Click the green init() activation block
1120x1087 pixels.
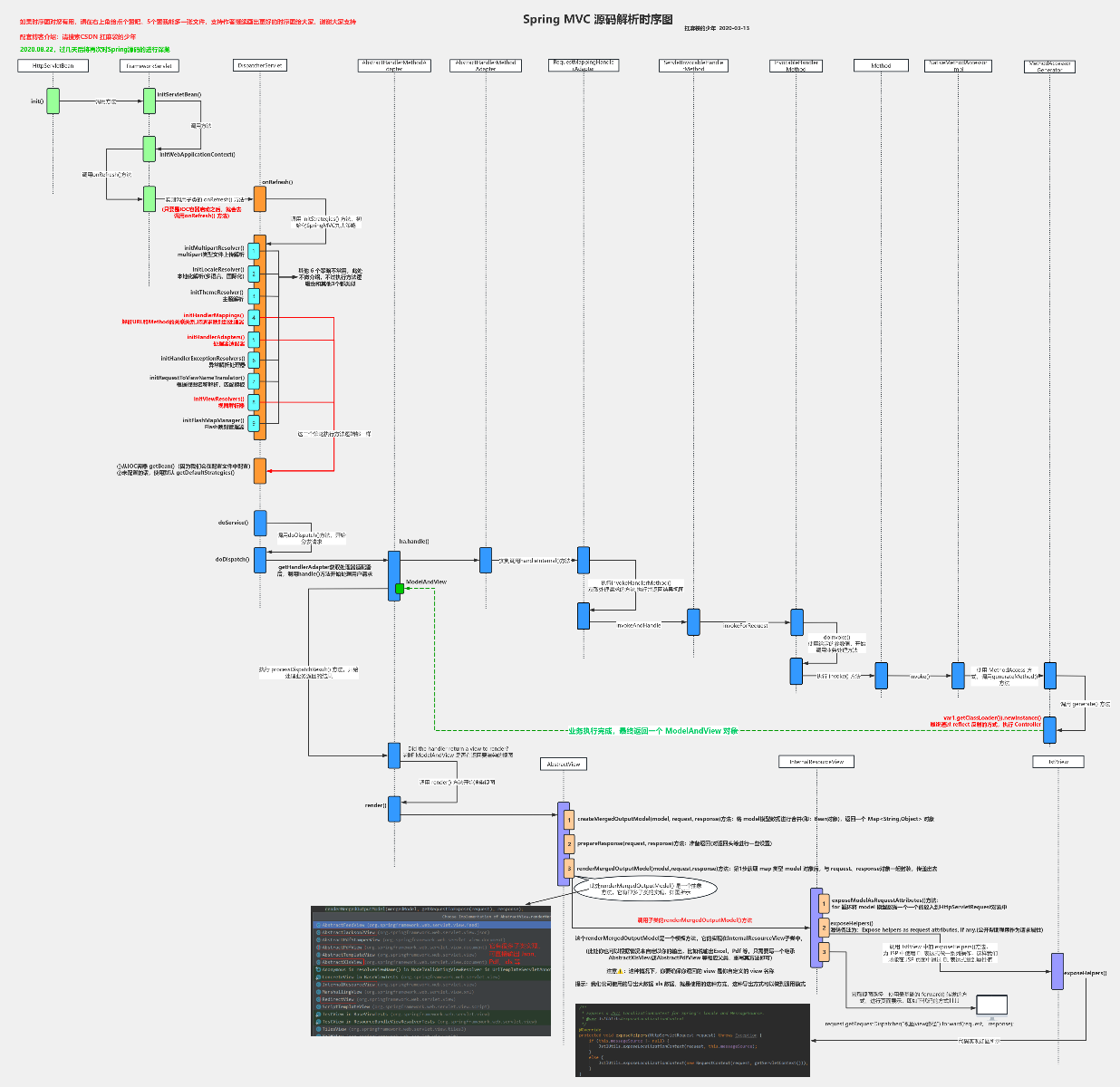coord(53,101)
